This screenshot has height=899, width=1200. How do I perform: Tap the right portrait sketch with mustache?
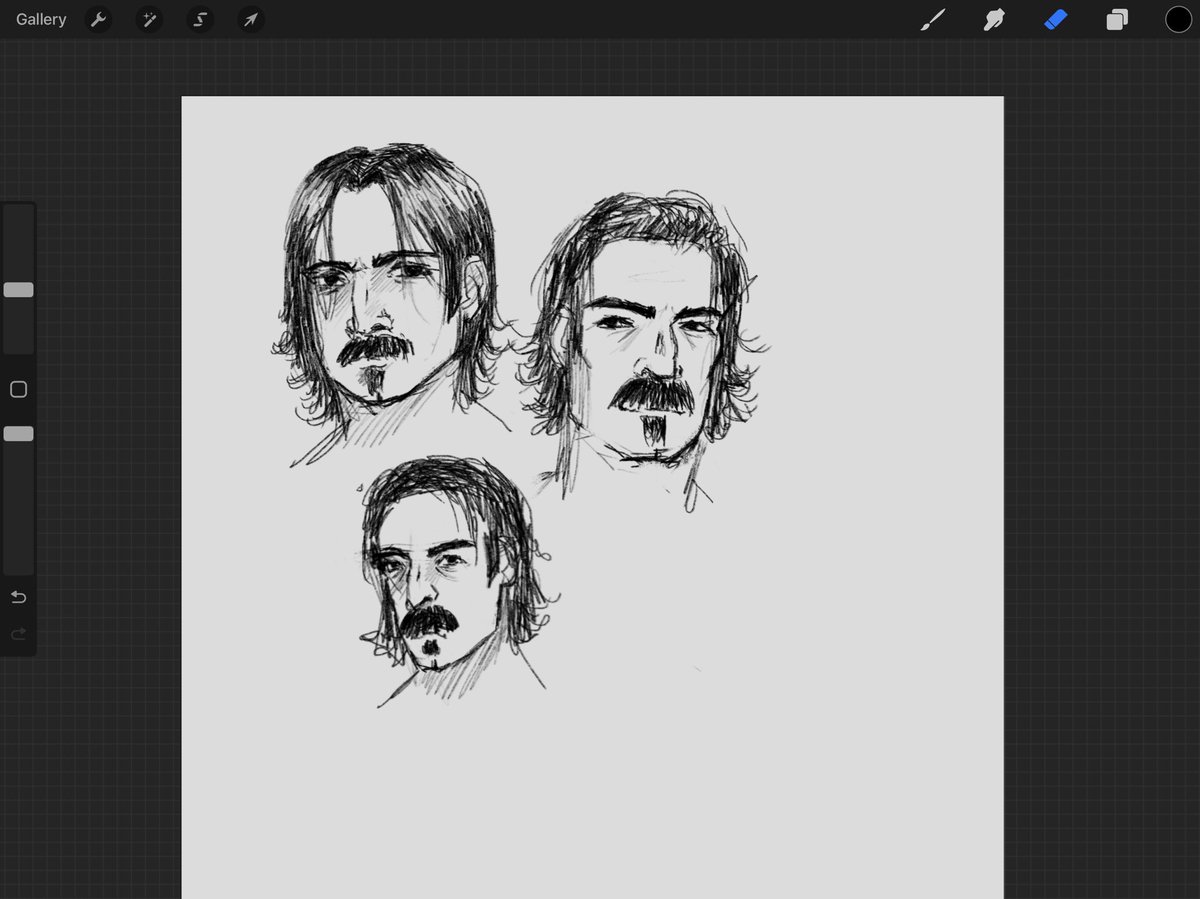coord(644,350)
